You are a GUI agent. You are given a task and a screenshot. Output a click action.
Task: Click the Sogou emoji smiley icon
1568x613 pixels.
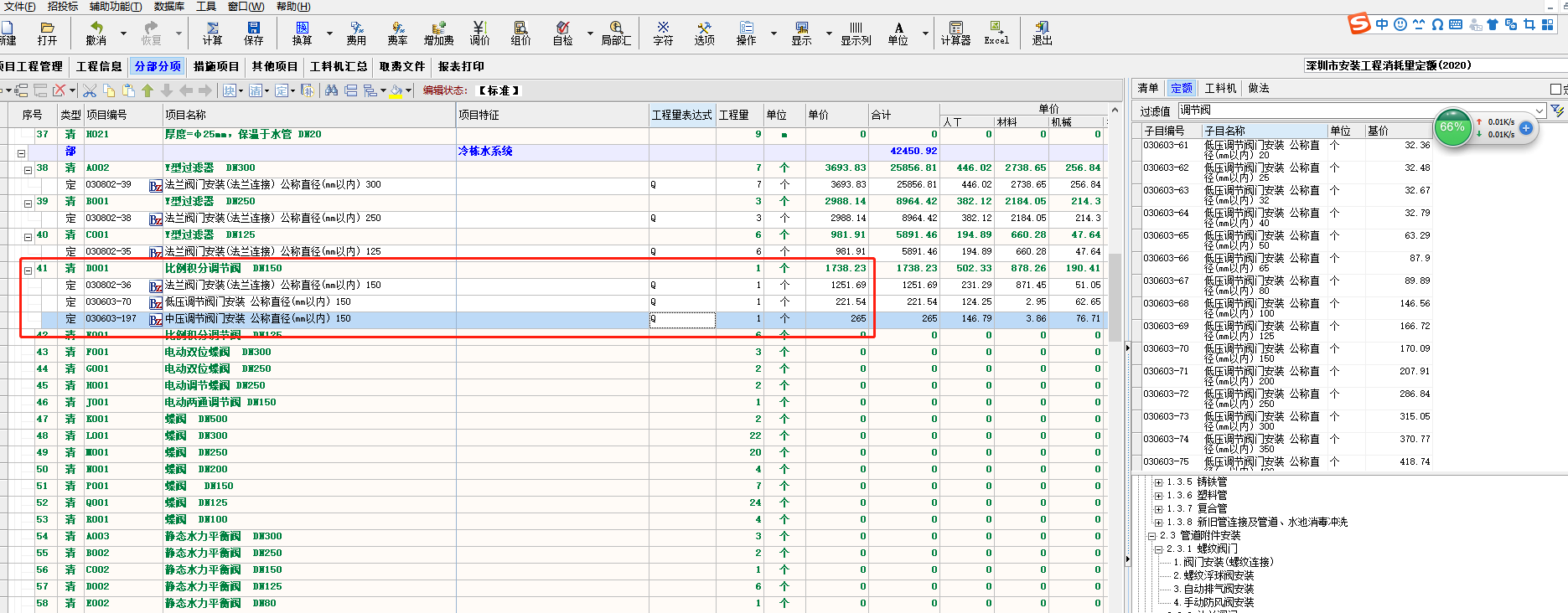tap(1400, 24)
